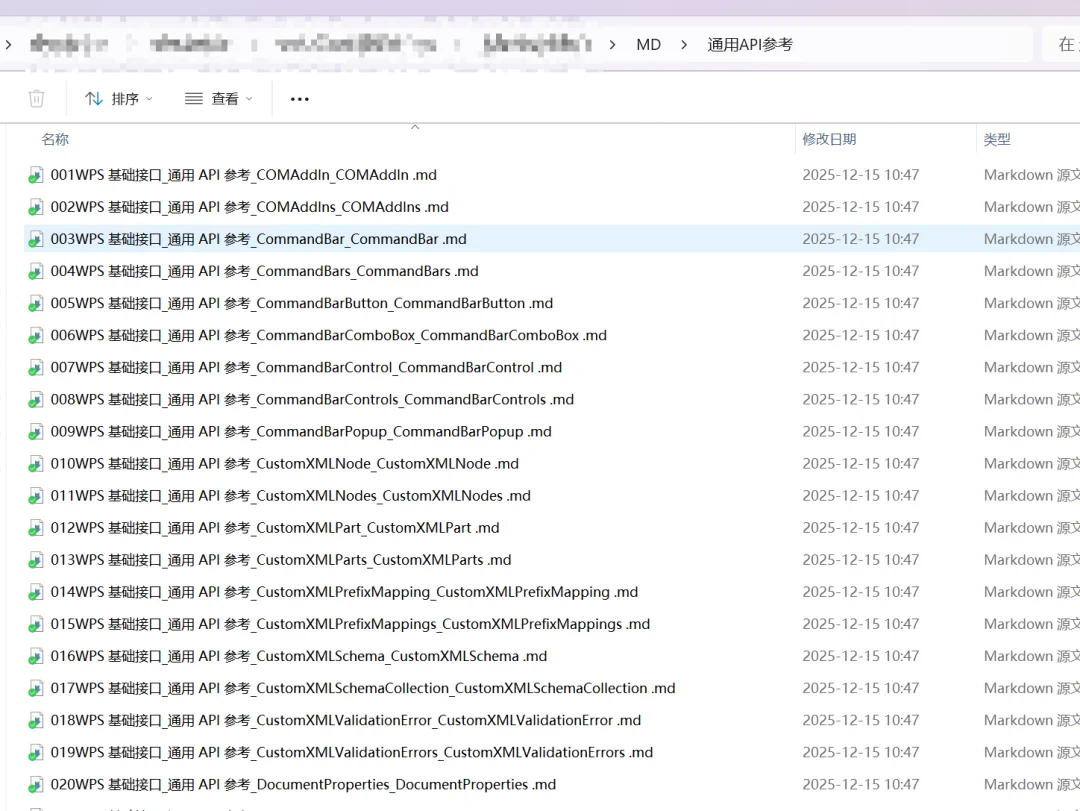This screenshot has width=1080, height=811.
Task: Sort by the 类型 column header
Action: (x=997, y=139)
